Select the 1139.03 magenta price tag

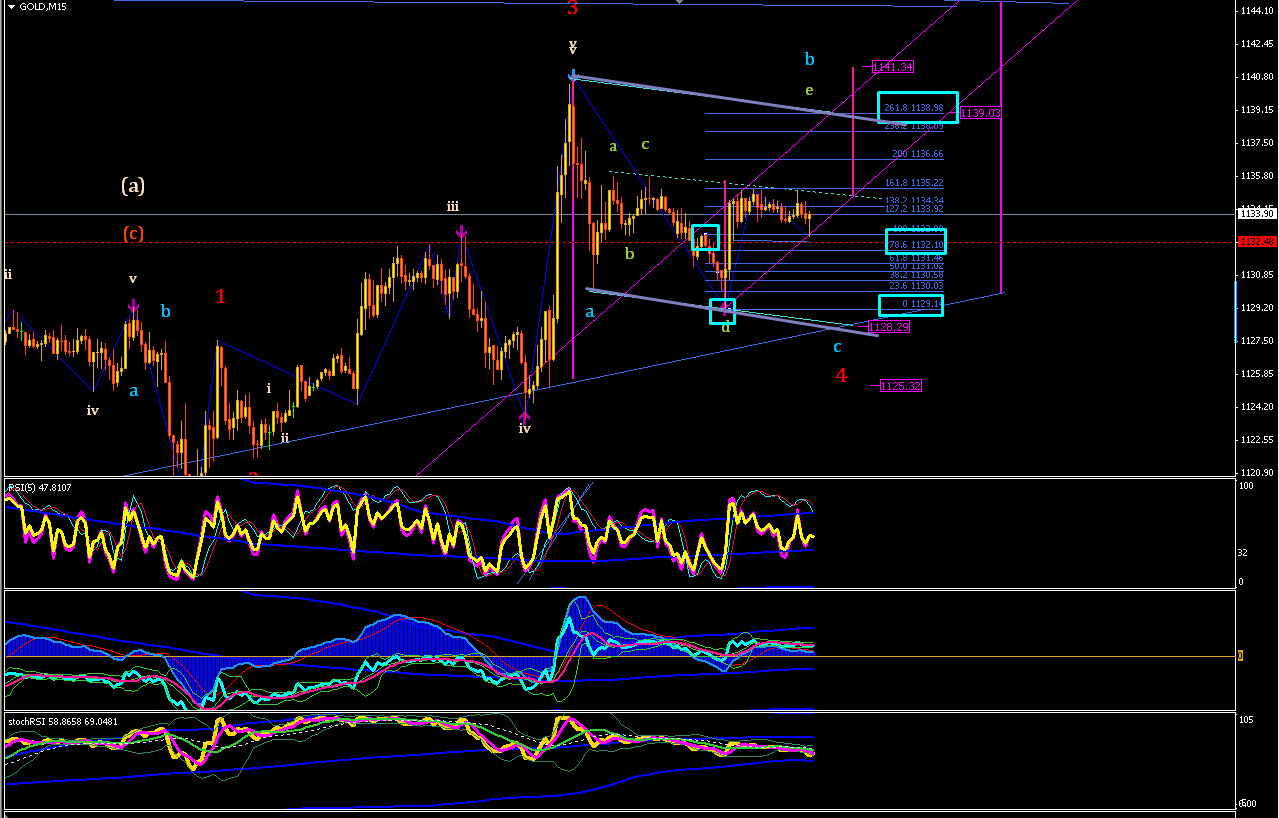980,113
